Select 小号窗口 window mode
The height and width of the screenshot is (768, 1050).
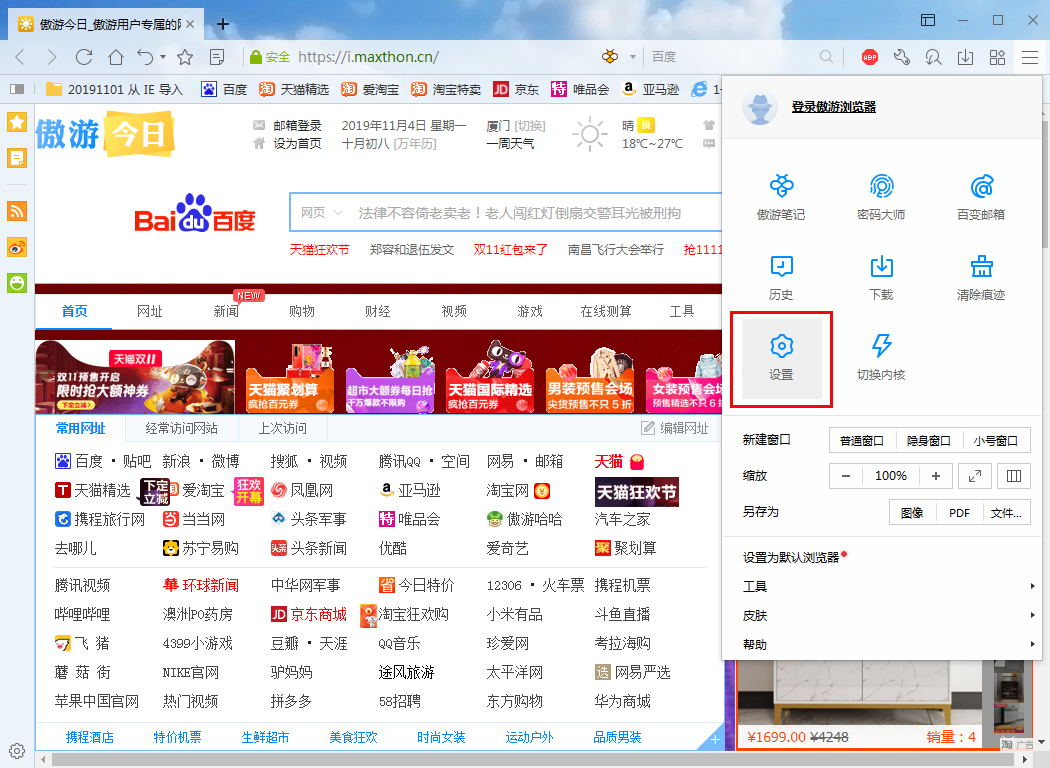coord(997,439)
